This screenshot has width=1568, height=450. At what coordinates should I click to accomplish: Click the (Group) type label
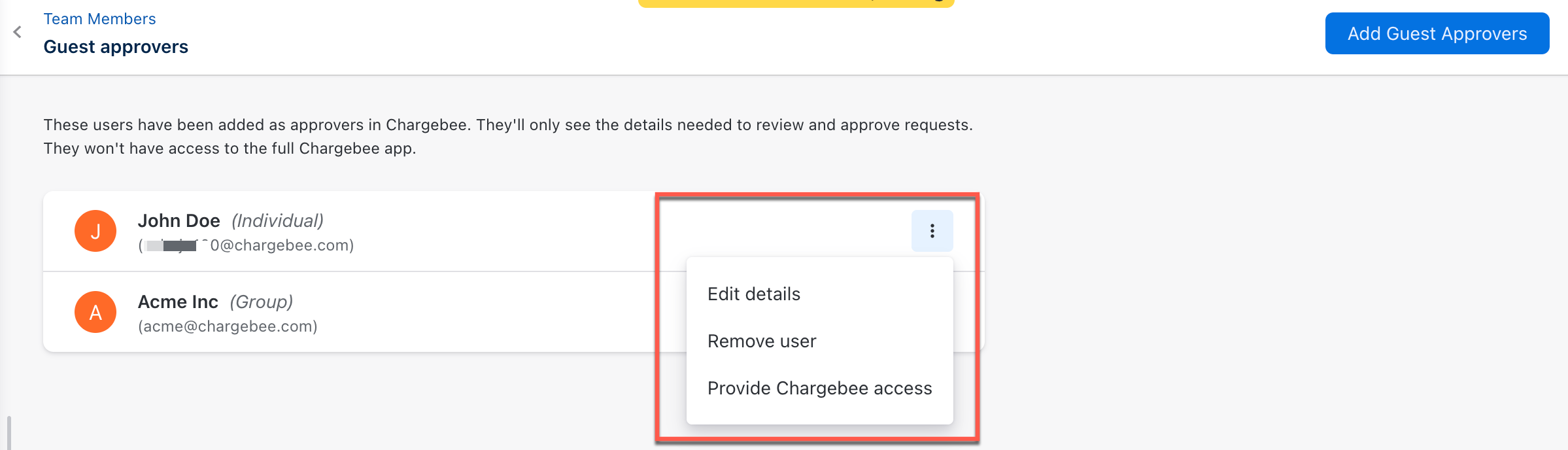click(261, 302)
